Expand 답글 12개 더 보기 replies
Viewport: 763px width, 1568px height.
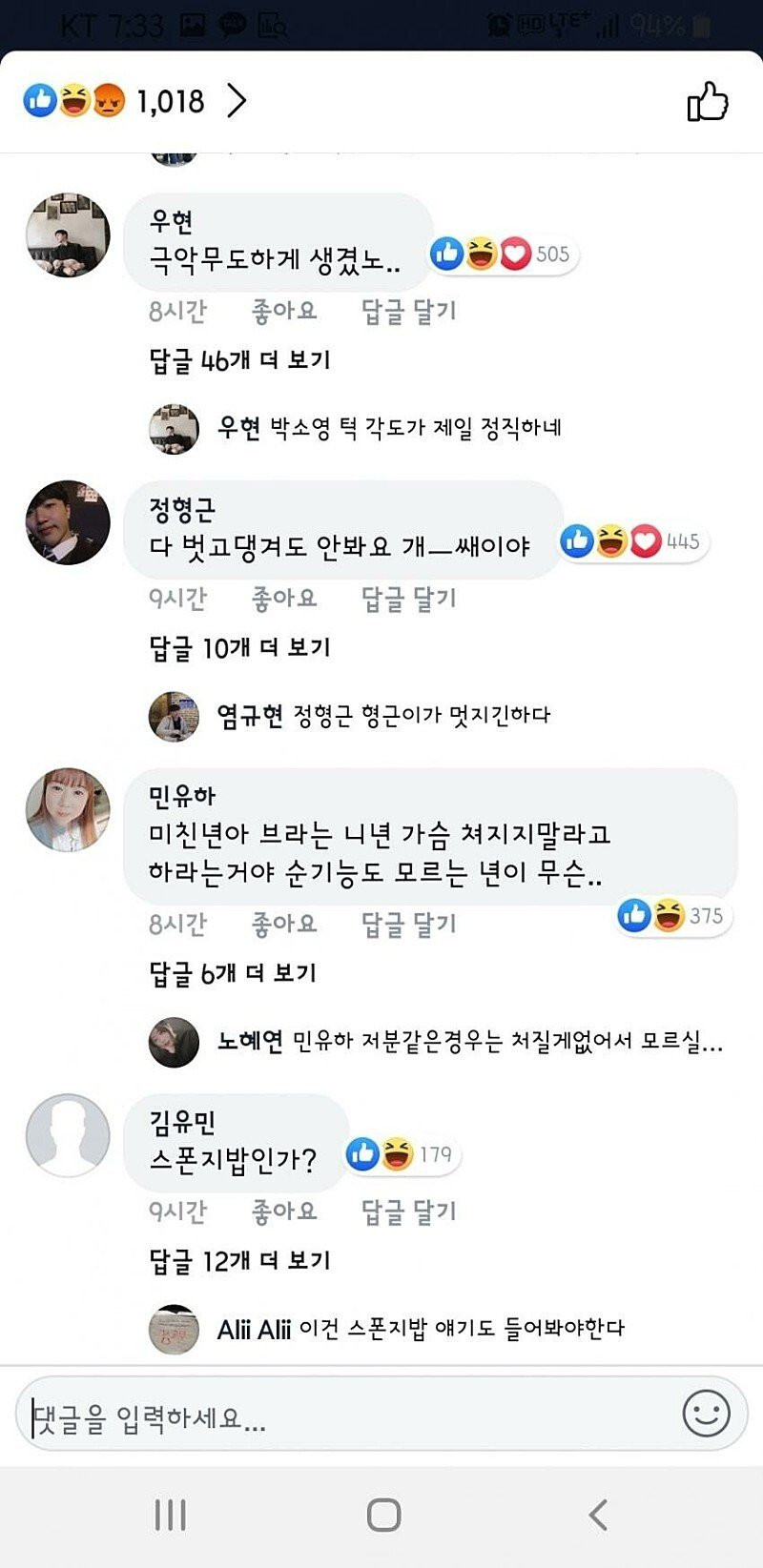pyautogui.click(x=239, y=1261)
